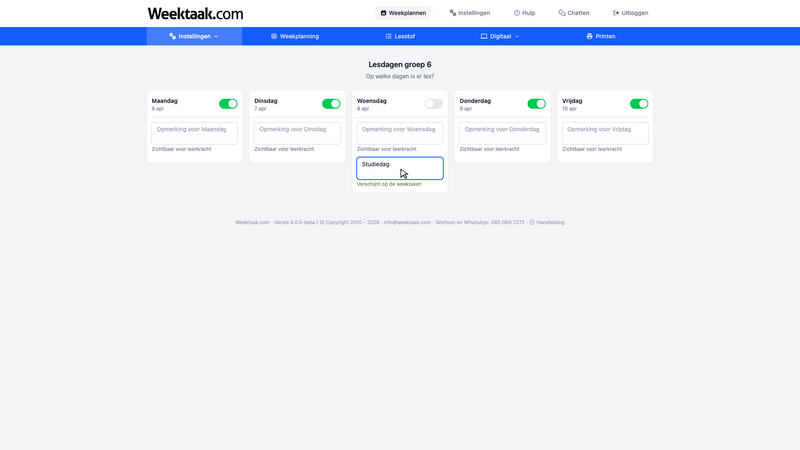Turn off the Vrijdag toggle switch
The height and width of the screenshot is (450, 800).
pyautogui.click(x=639, y=104)
